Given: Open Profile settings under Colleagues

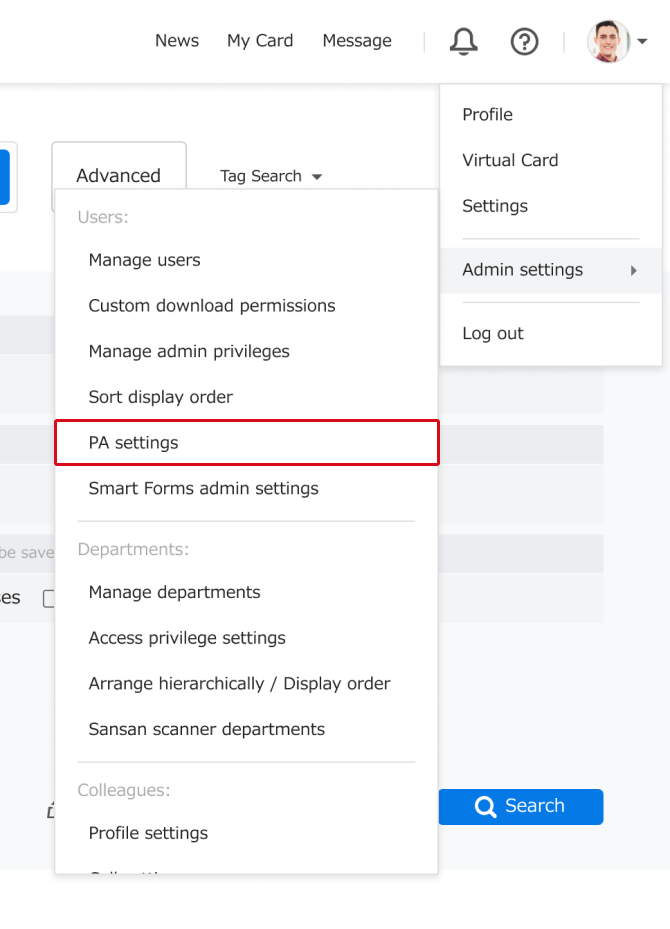Looking at the screenshot, I should click(x=246, y=834).
